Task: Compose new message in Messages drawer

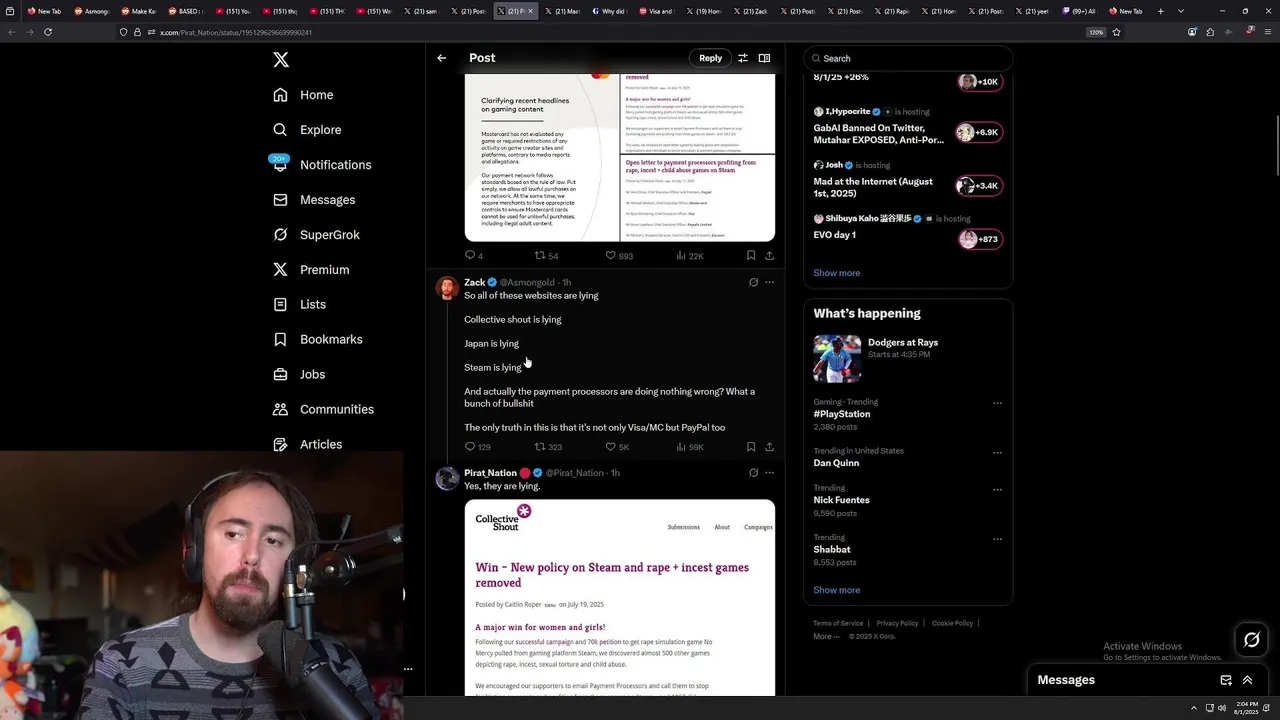Action: (1226, 680)
